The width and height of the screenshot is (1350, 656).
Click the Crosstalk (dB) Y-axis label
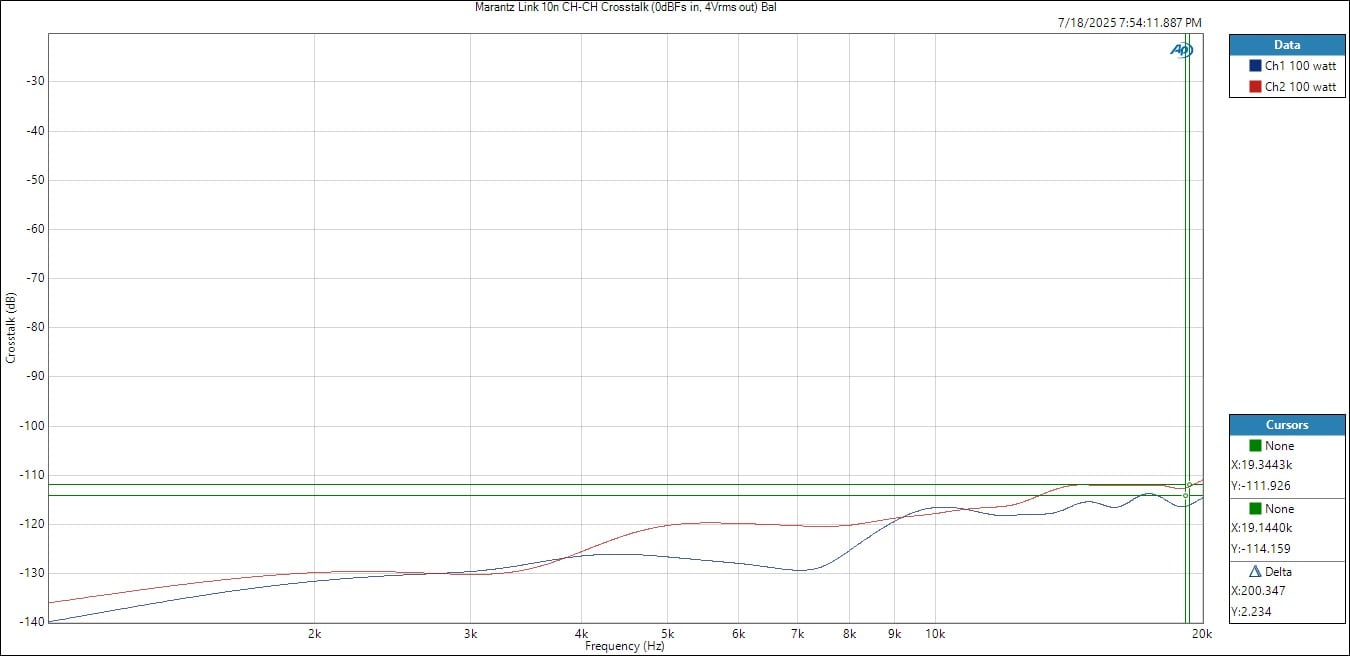pos(10,328)
